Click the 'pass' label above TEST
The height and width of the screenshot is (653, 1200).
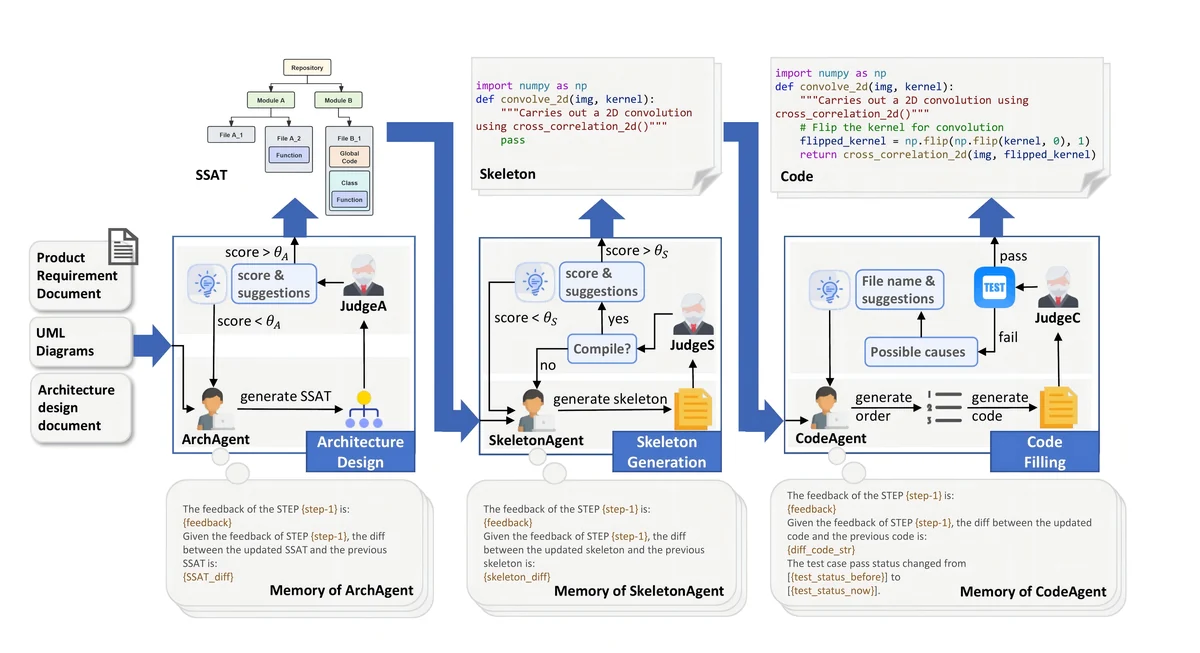1013,256
